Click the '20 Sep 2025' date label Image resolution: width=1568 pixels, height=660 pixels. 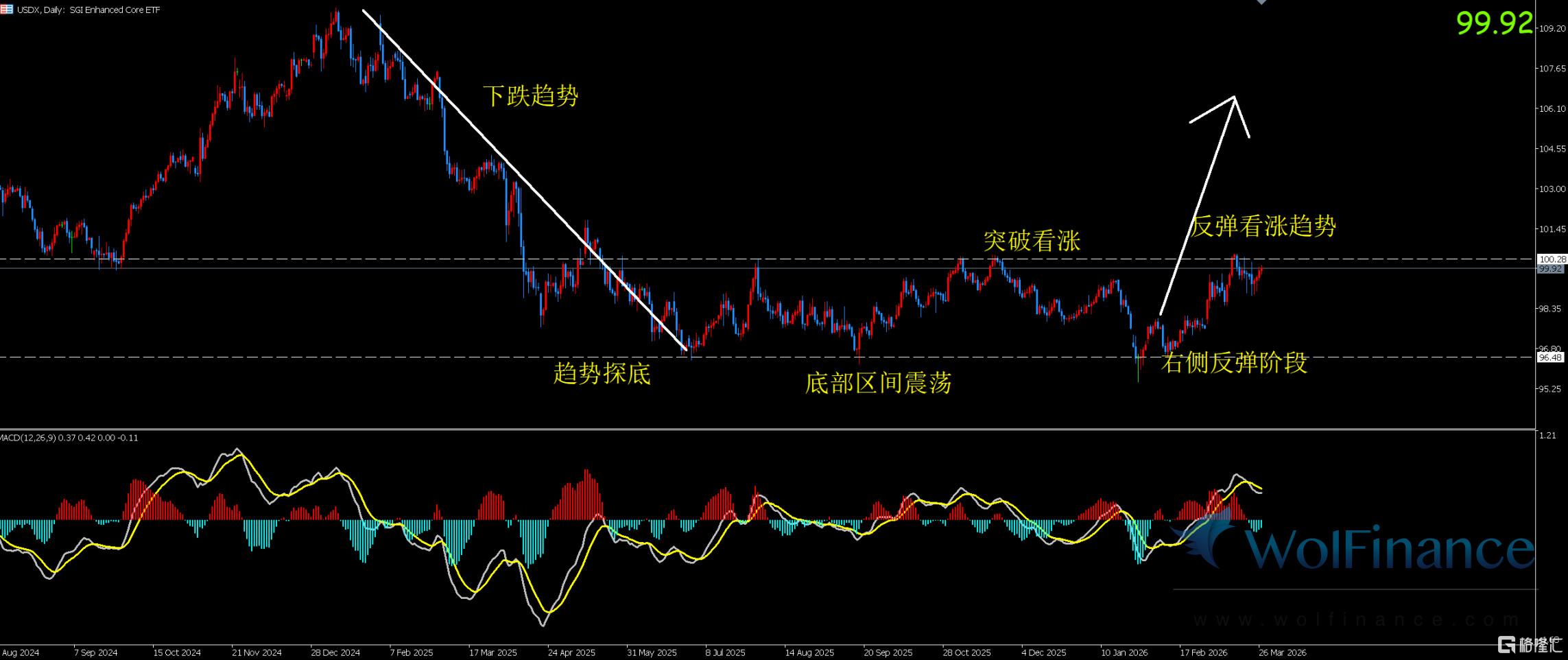tap(888, 652)
